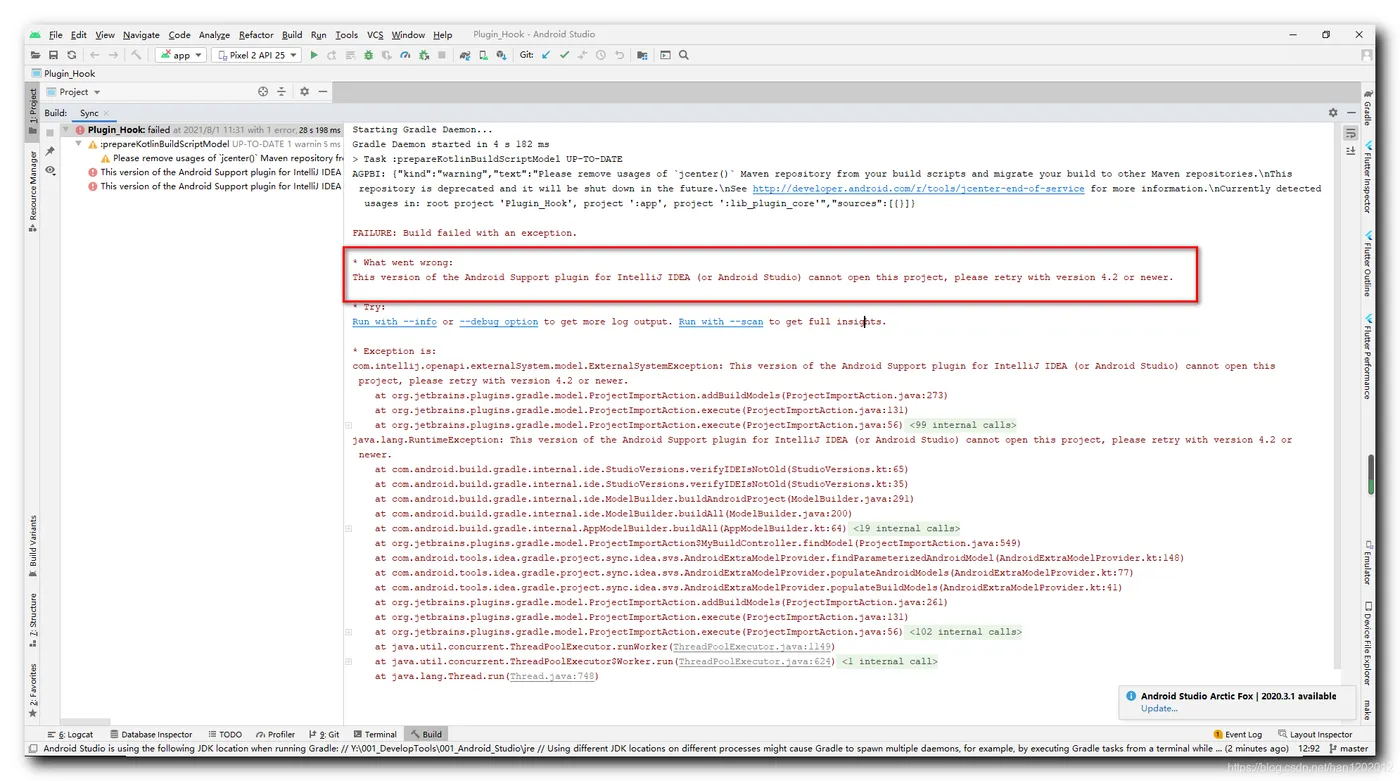Click the Git Update Project blue arrow
The width and height of the screenshot is (1400, 781).
pyautogui.click(x=546, y=55)
